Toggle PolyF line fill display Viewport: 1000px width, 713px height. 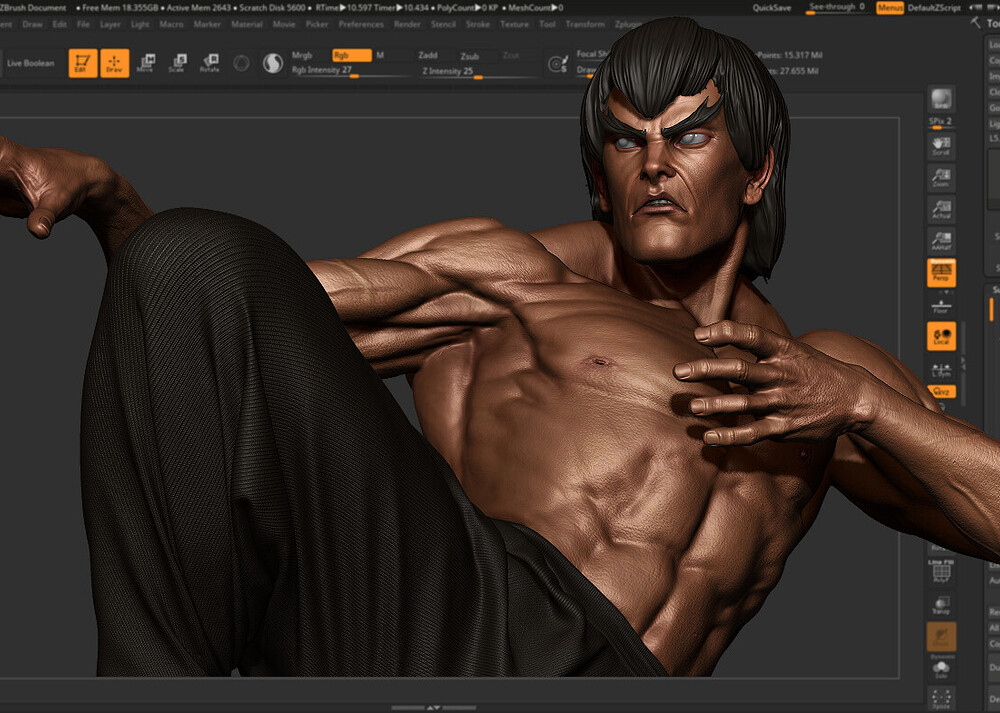coord(941,572)
